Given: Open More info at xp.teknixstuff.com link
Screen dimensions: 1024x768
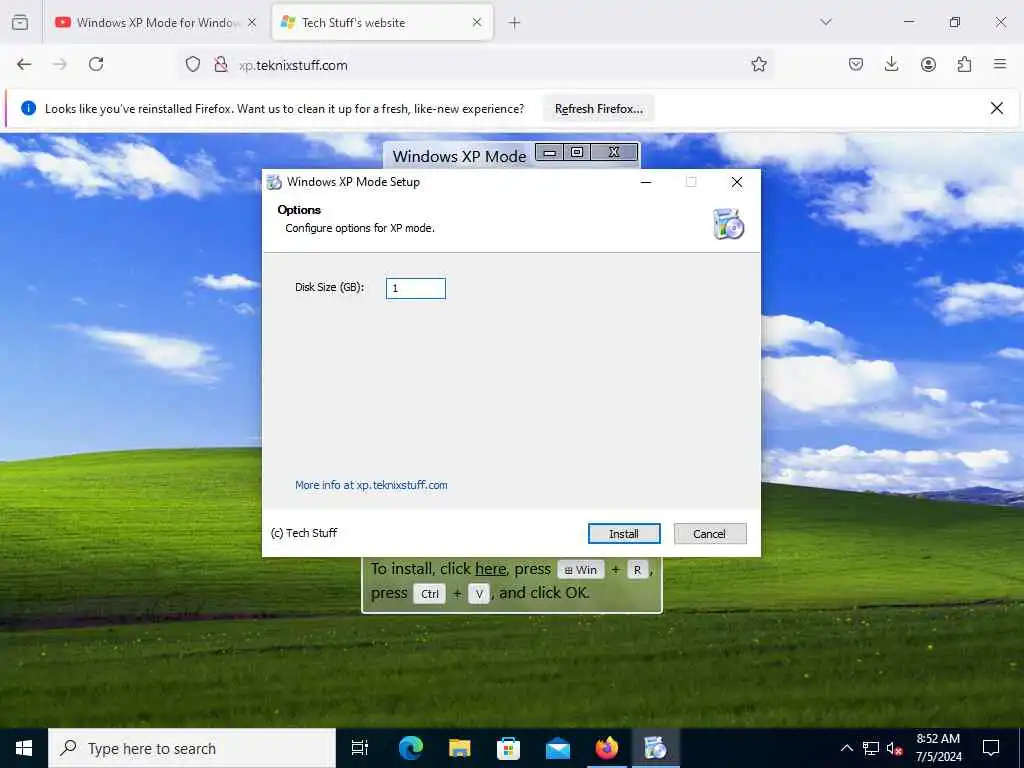Looking at the screenshot, I should (x=371, y=485).
